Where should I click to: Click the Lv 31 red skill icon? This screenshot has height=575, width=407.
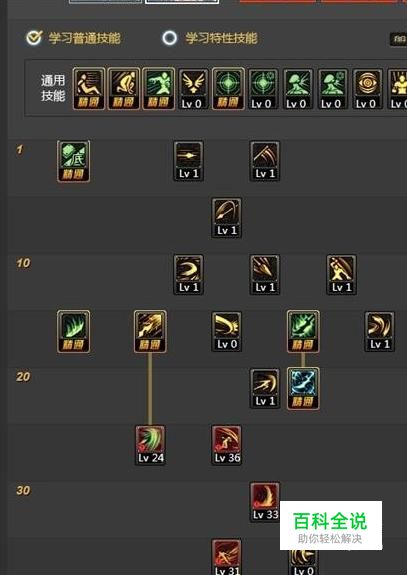tap(227, 557)
